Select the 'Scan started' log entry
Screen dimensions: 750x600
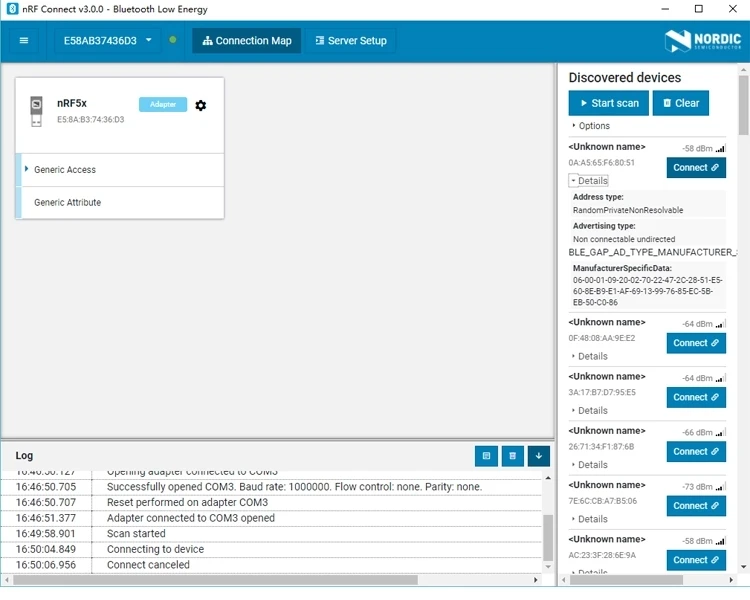point(272,533)
